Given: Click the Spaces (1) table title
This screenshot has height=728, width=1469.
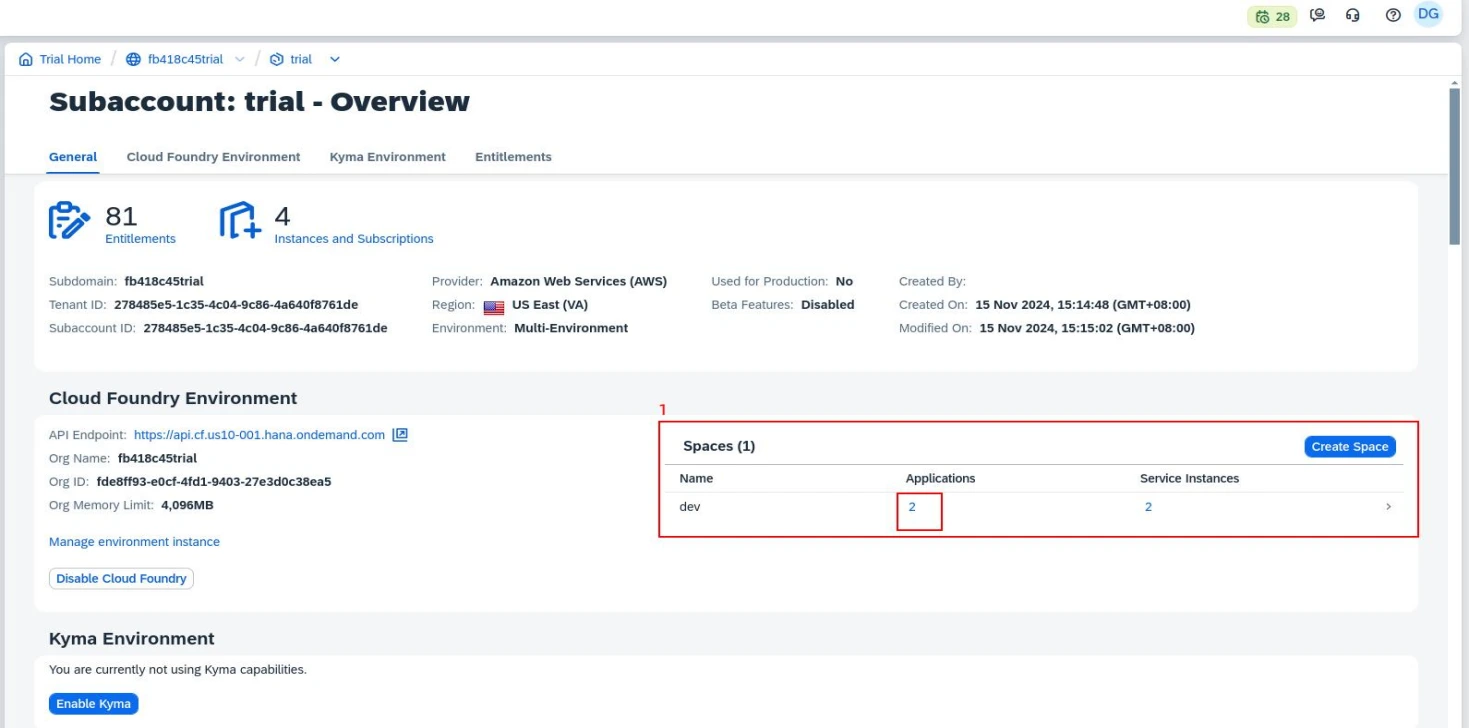Looking at the screenshot, I should pyautogui.click(x=719, y=446).
